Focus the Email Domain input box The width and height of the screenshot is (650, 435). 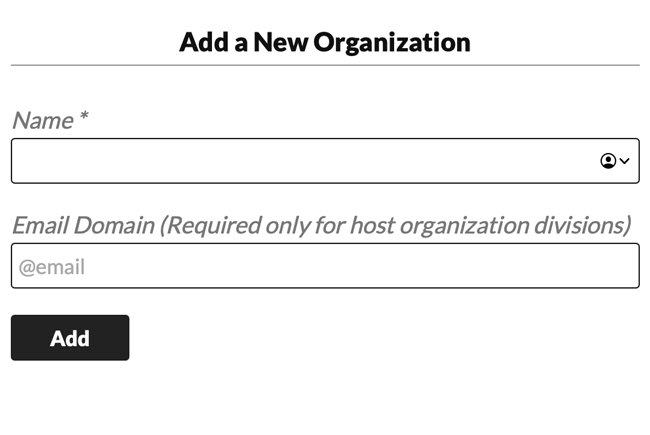click(x=325, y=266)
